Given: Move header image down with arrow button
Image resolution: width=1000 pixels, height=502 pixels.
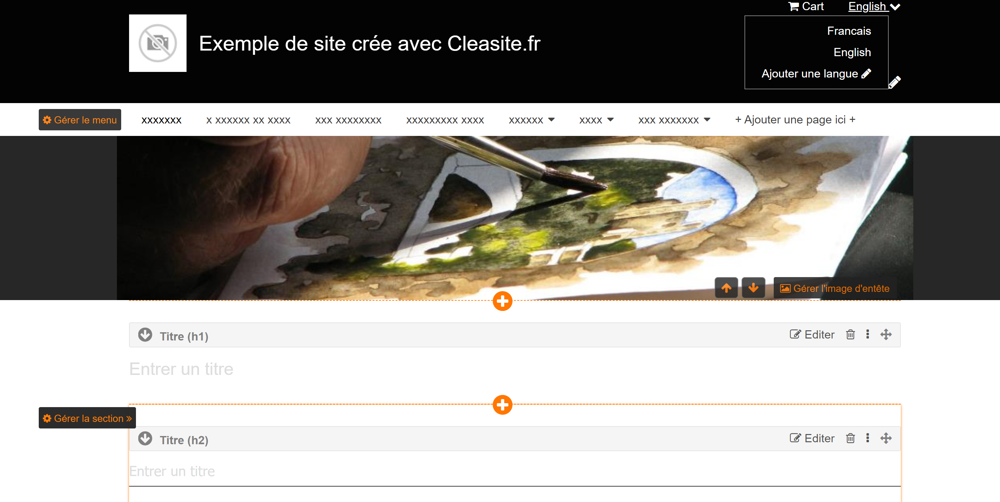Looking at the screenshot, I should [753, 288].
